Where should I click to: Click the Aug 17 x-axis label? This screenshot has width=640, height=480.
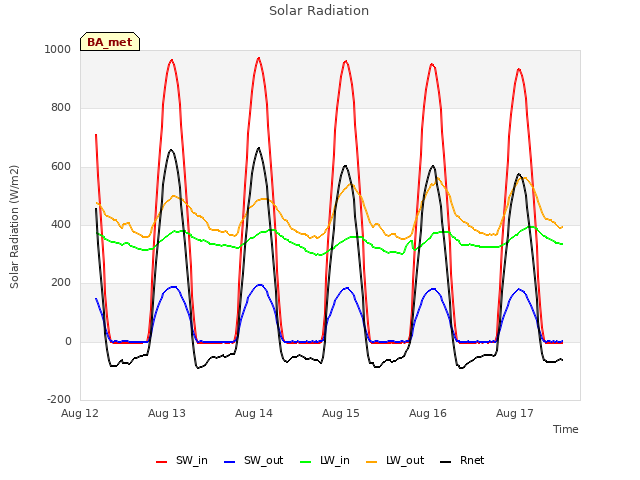[515, 413]
